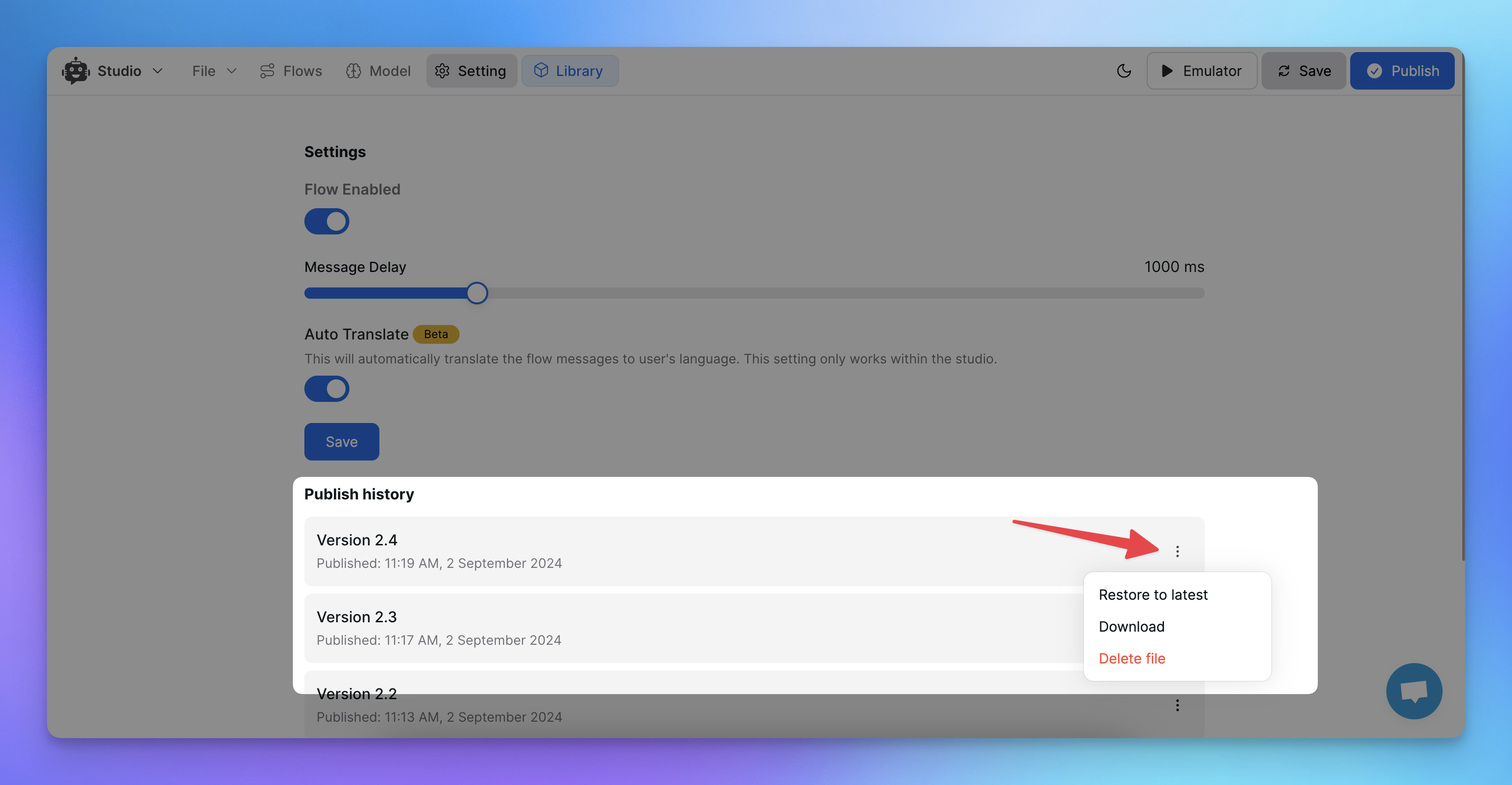This screenshot has width=1512, height=785.
Task: Click the Beta badge
Action: point(436,334)
